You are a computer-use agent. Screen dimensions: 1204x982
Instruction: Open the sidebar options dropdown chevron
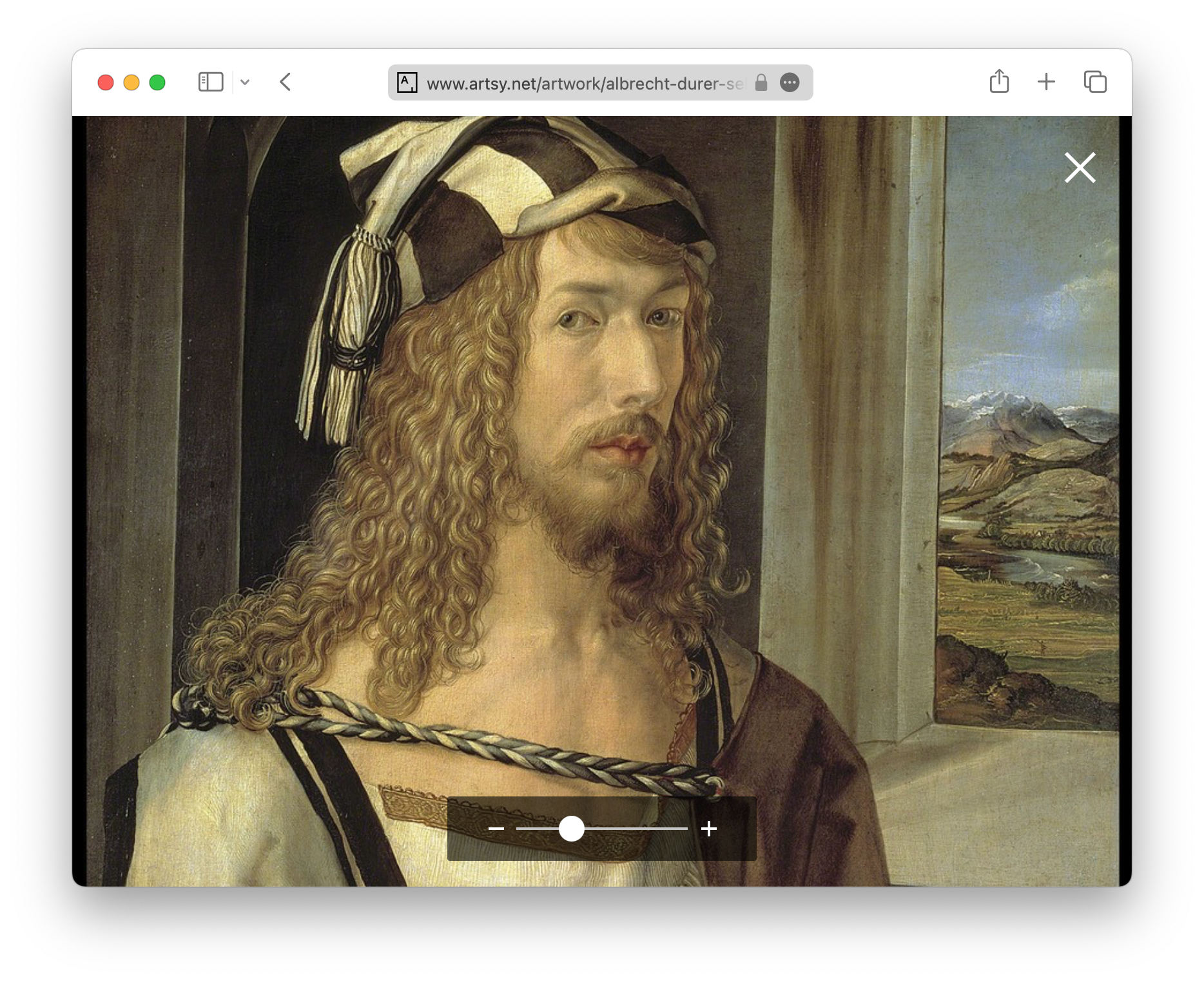coord(245,82)
